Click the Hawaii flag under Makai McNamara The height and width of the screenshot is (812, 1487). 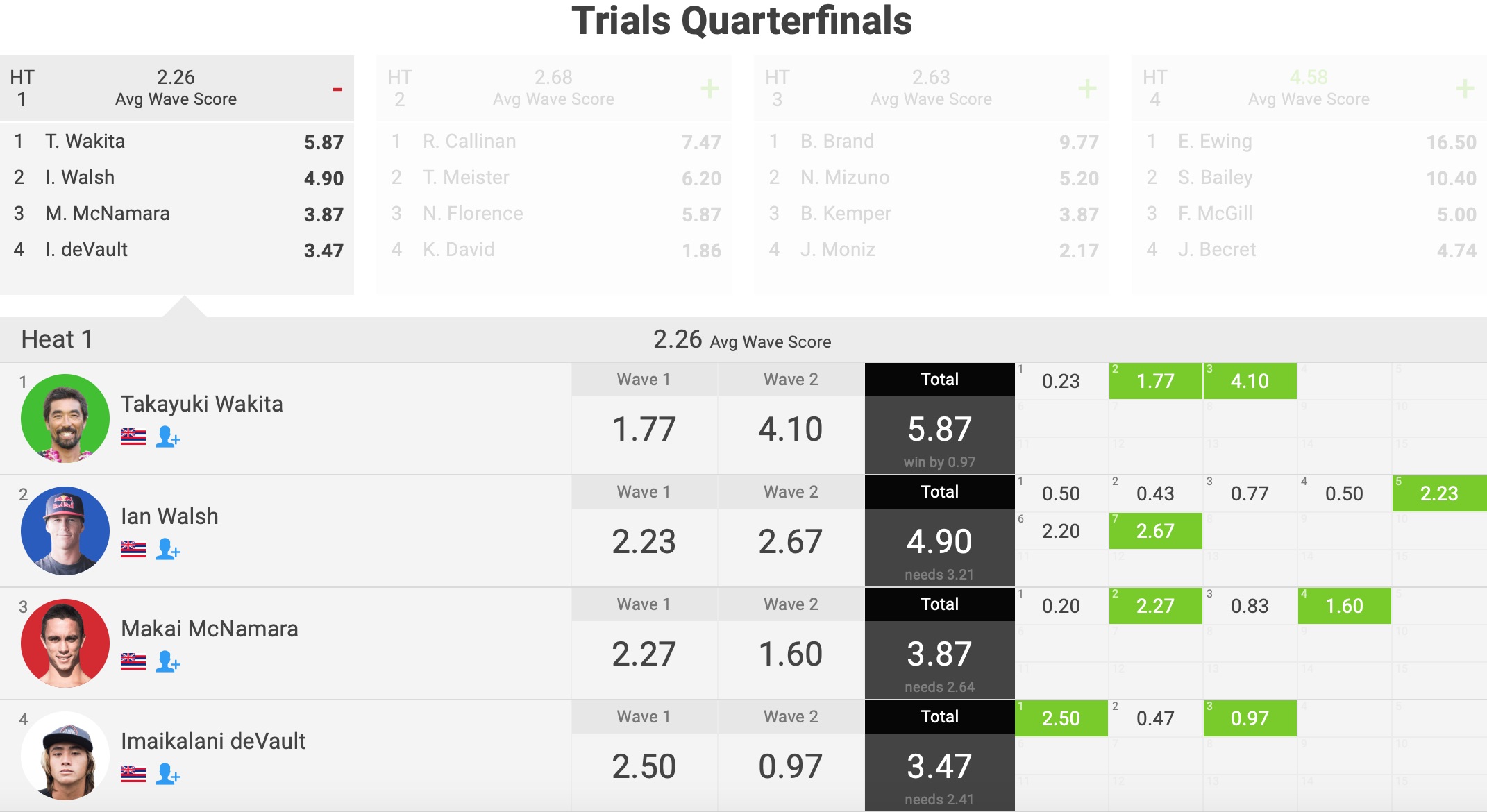133,662
